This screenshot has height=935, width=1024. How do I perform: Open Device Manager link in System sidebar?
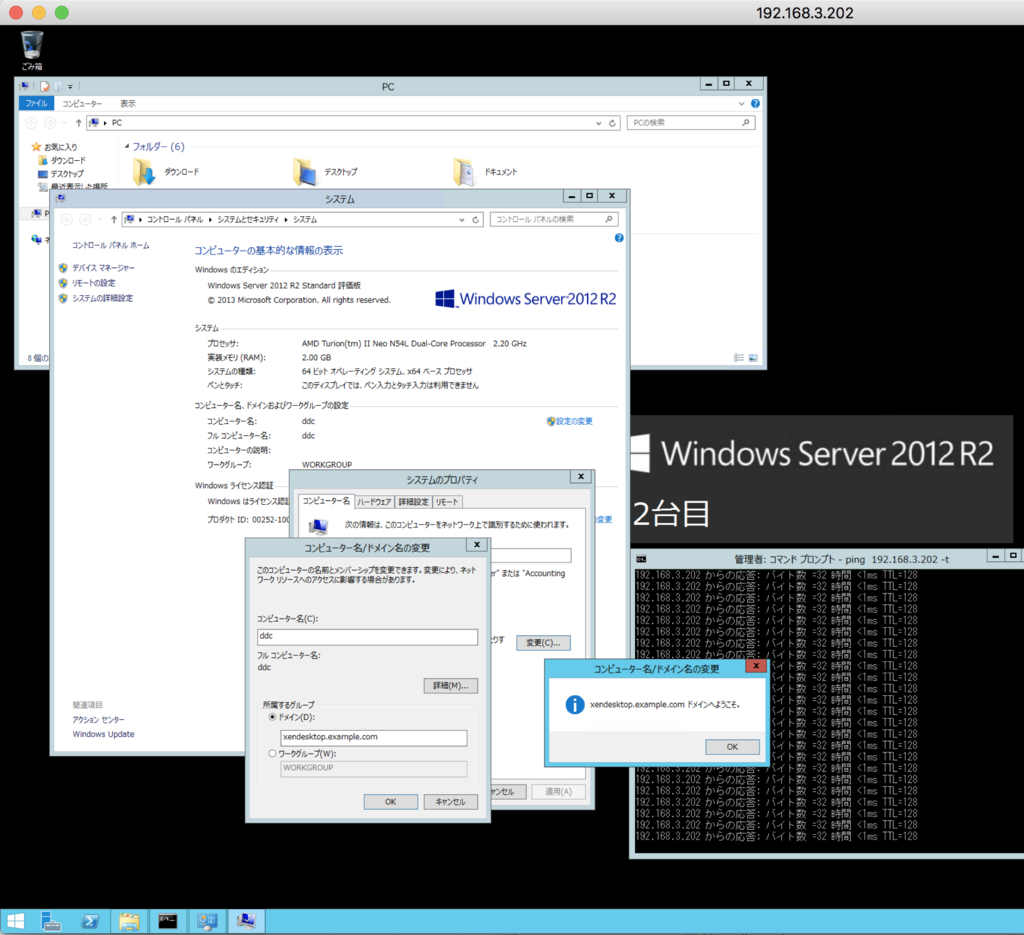tap(103, 268)
